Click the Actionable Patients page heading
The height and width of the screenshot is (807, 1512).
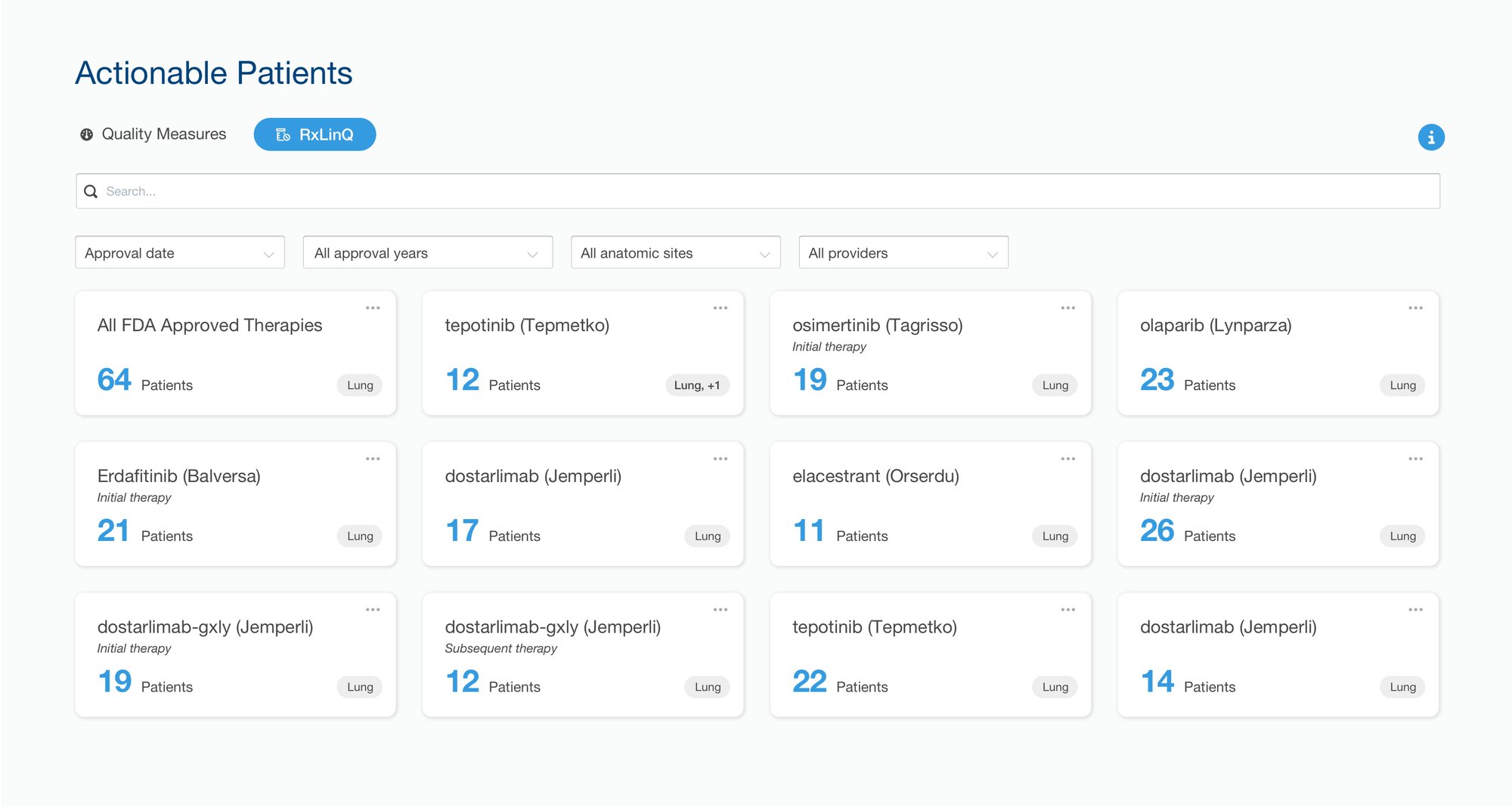point(214,73)
